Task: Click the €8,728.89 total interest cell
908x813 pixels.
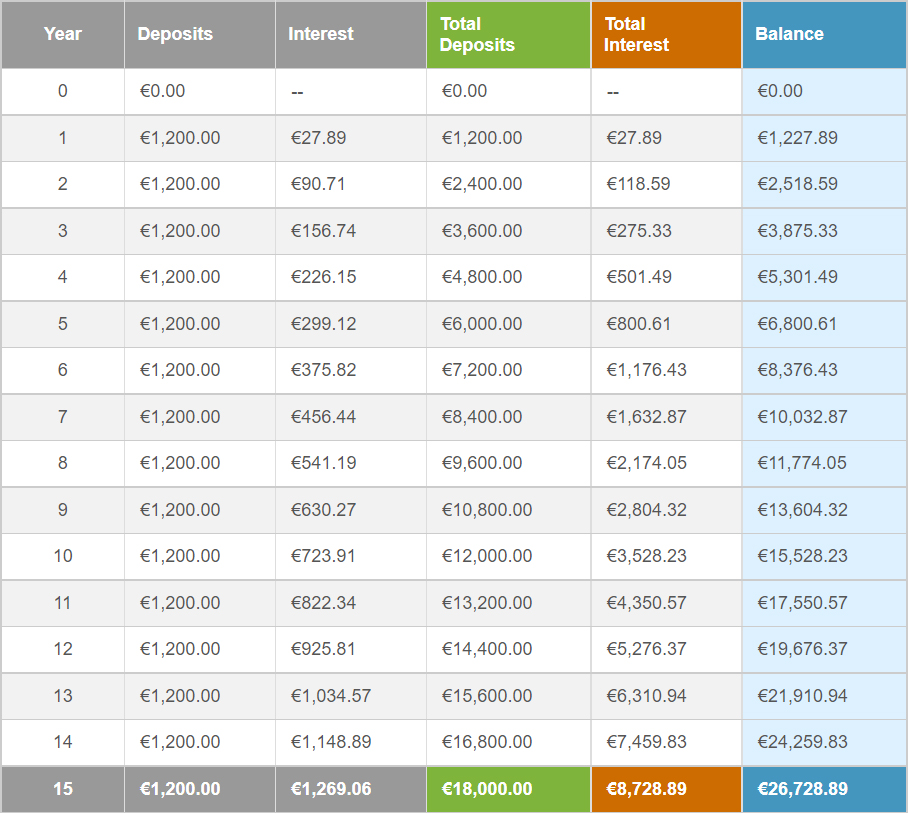Action: point(646,789)
